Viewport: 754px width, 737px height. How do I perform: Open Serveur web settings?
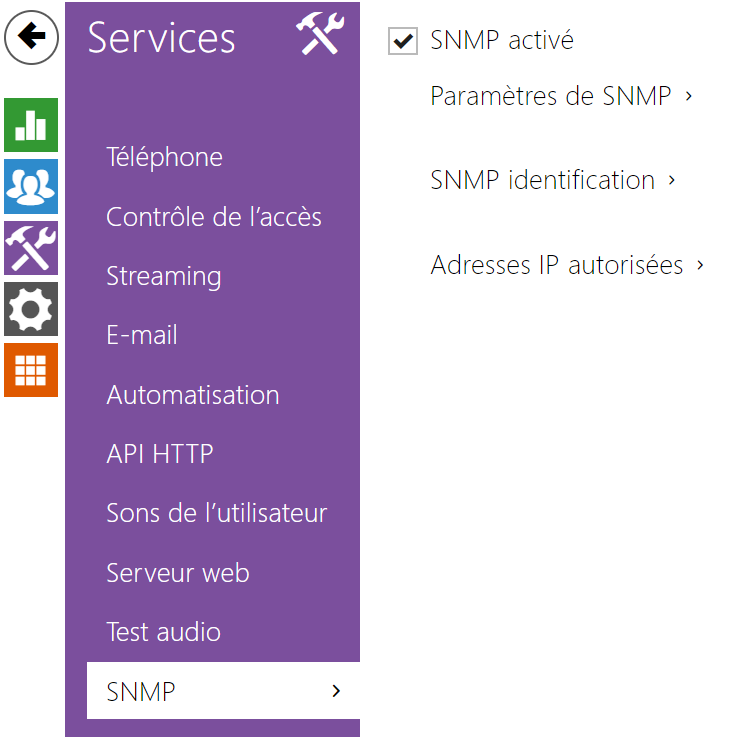point(177,573)
